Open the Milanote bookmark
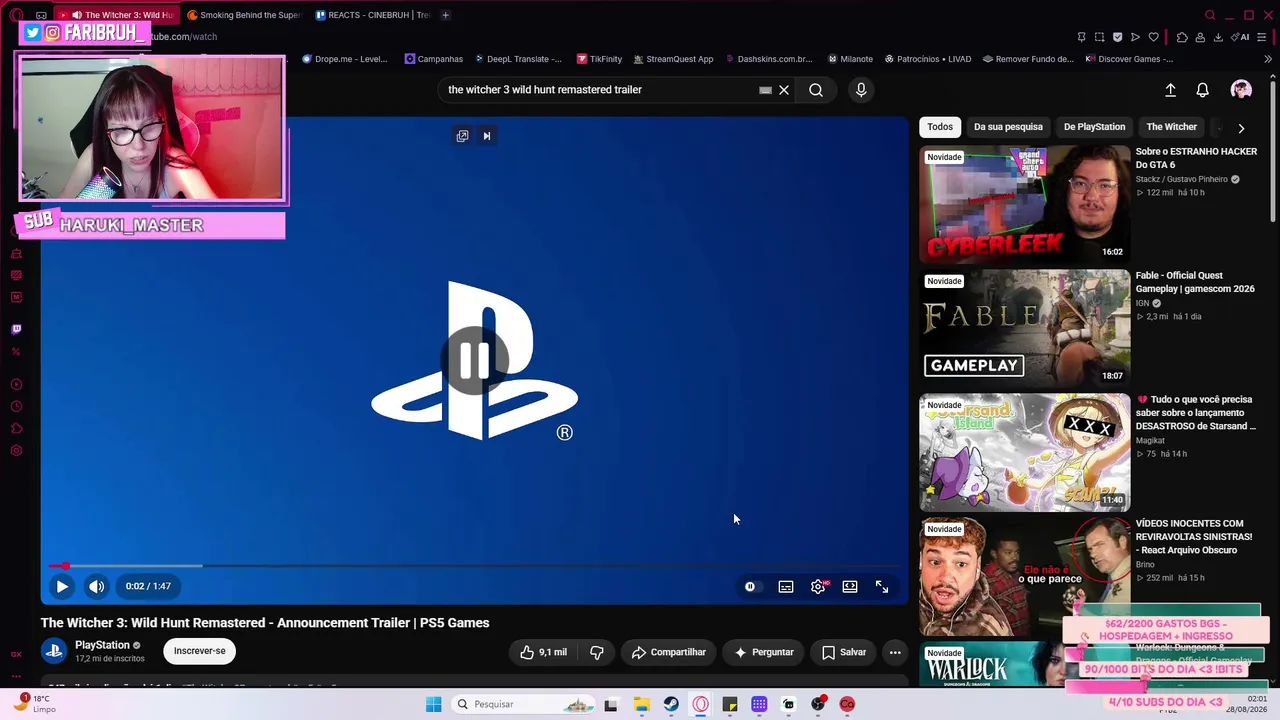Viewport: 1280px width, 720px height. click(x=850, y=59)
